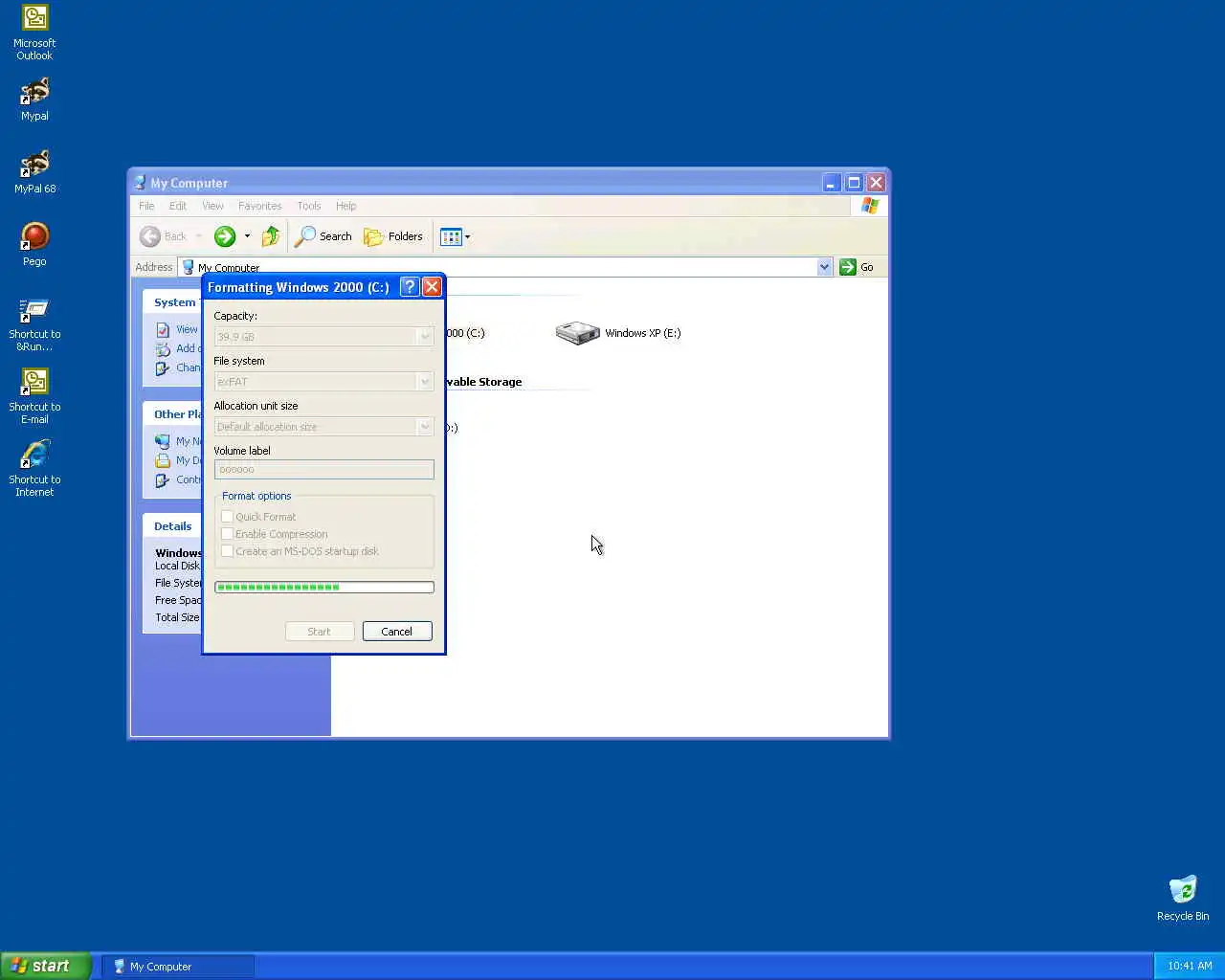Click the Back arrow in My Computer
Screen dimensions: 1225x980
pyautogui.click(x=150, y=236)
